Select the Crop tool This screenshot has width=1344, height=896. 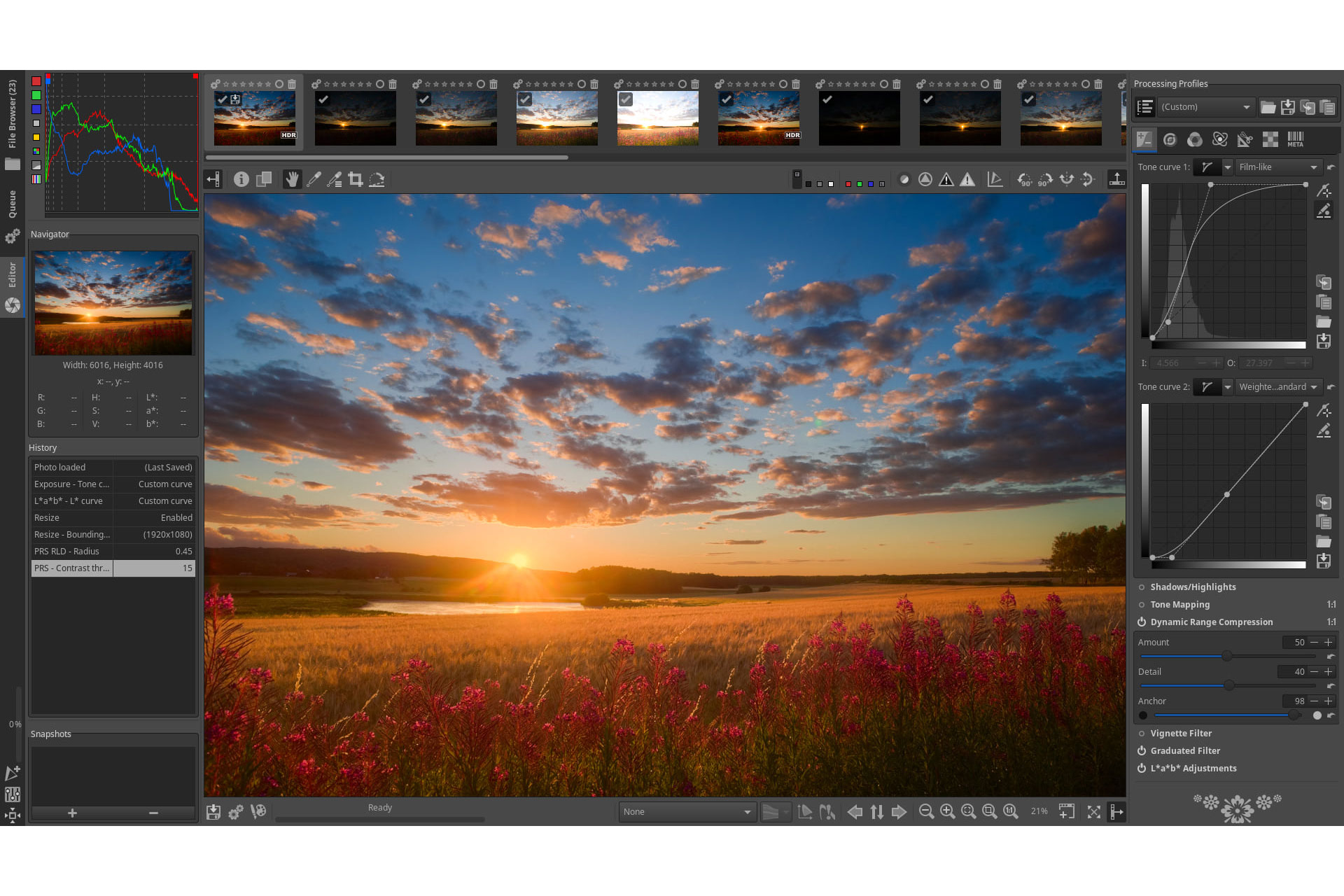click(x=355, y=179)
